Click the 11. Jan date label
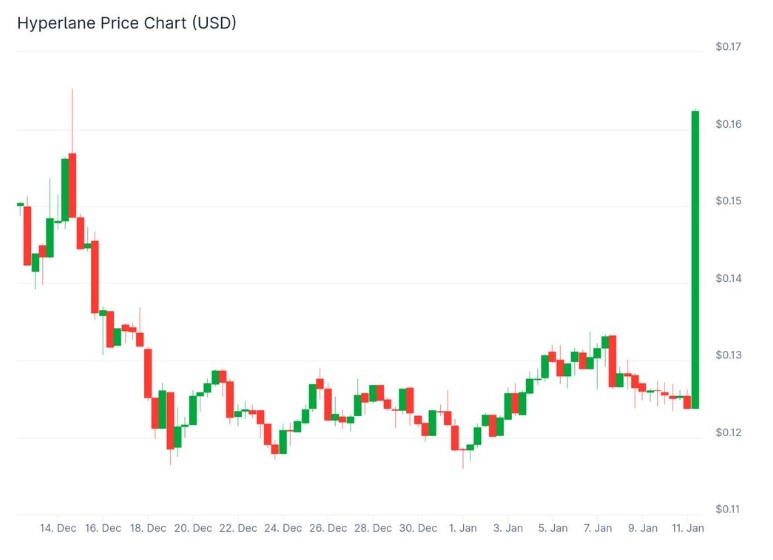 [687, 528]
